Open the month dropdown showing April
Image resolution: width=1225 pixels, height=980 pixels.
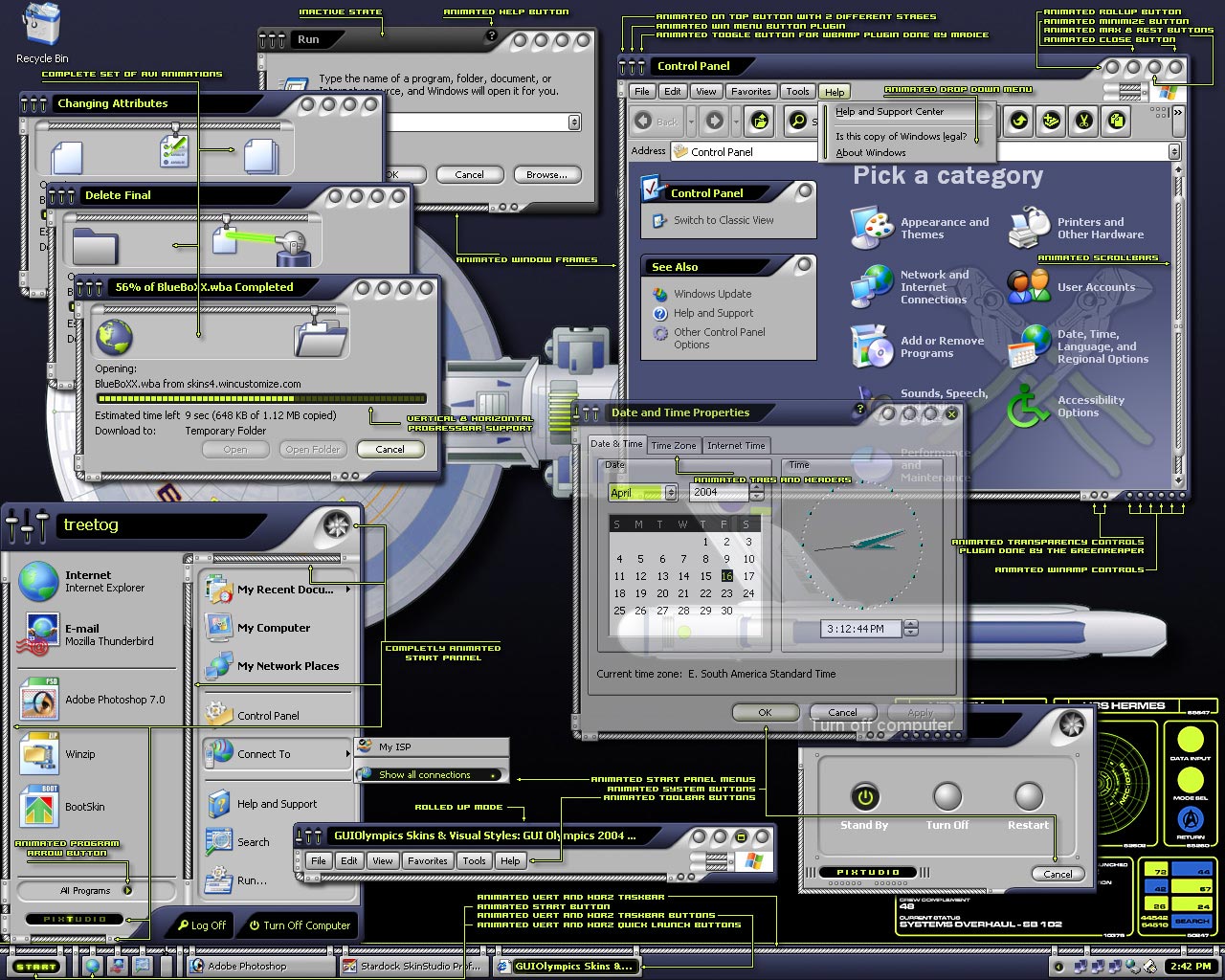pos(671,493)
